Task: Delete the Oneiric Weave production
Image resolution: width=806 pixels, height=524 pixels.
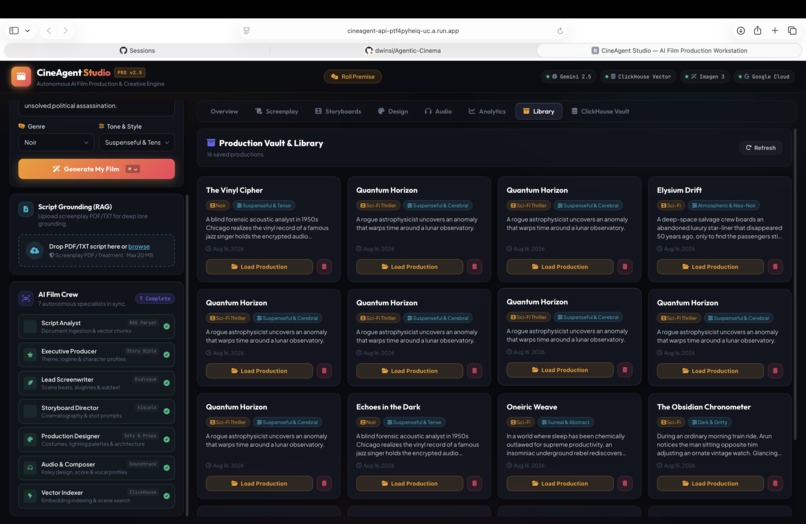Action: (x=625, y=483)
